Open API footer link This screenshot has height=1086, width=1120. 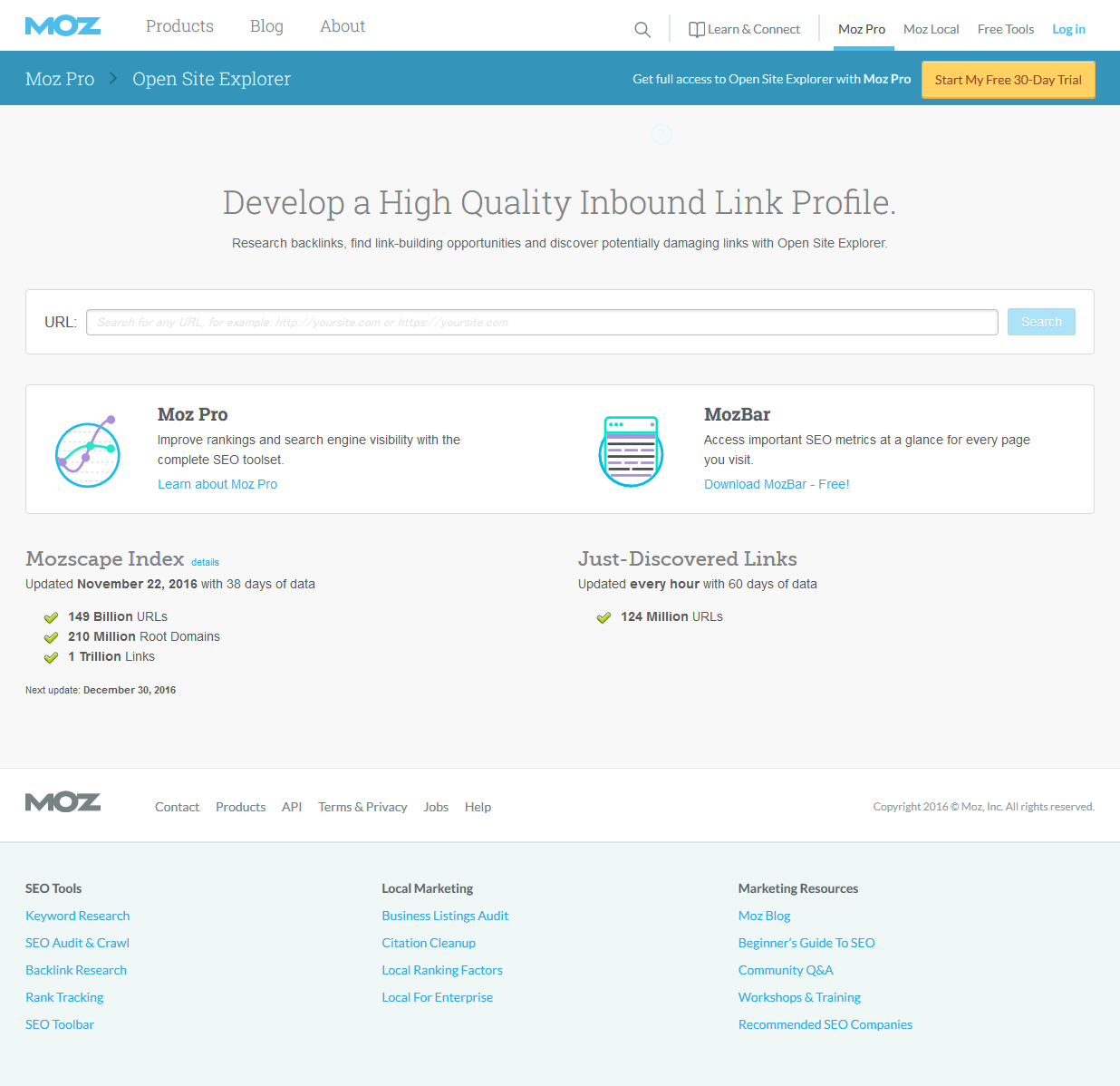tap(292, 807)
